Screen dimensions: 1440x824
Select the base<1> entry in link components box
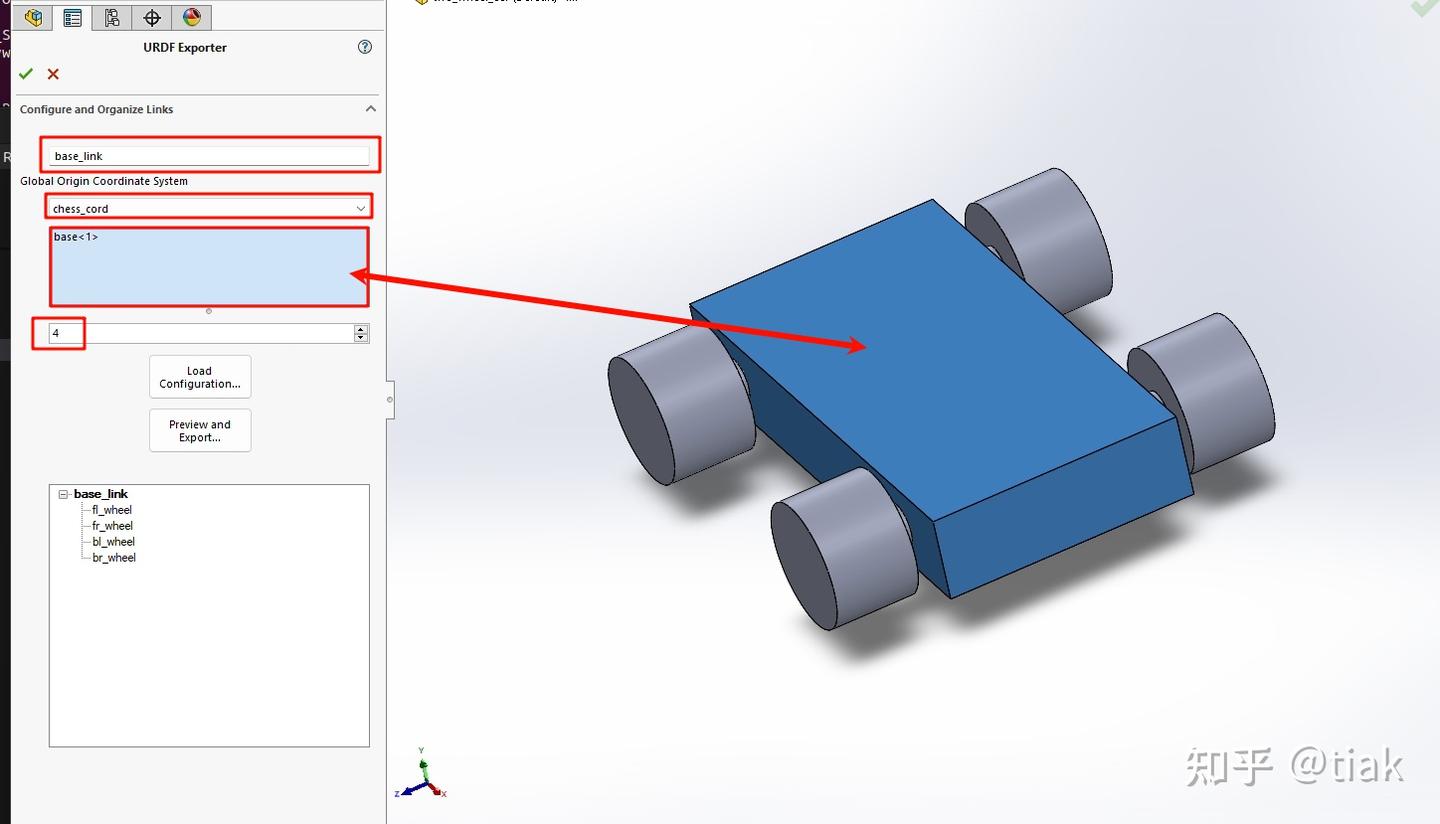pos(76,237)
